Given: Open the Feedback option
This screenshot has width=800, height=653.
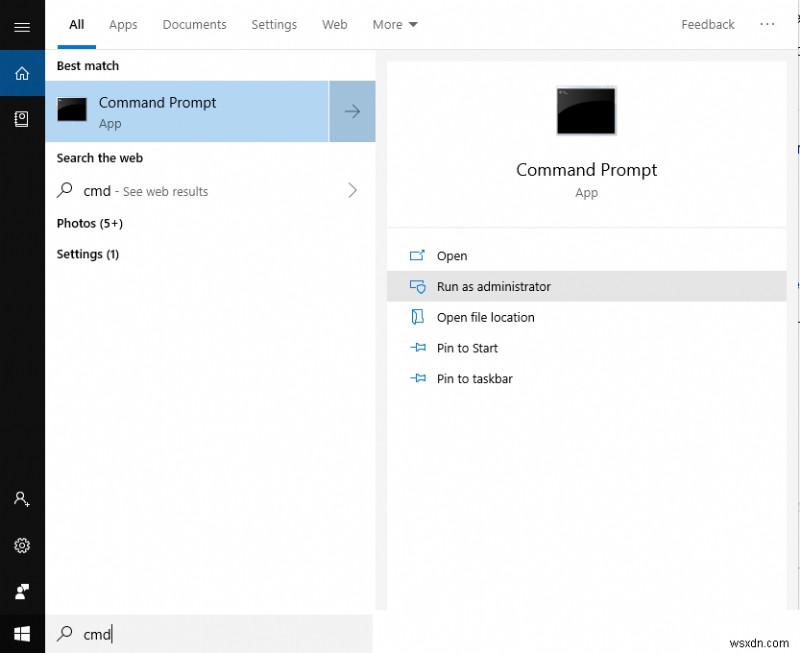Looking at the screenshot, I should coord(707,24).
